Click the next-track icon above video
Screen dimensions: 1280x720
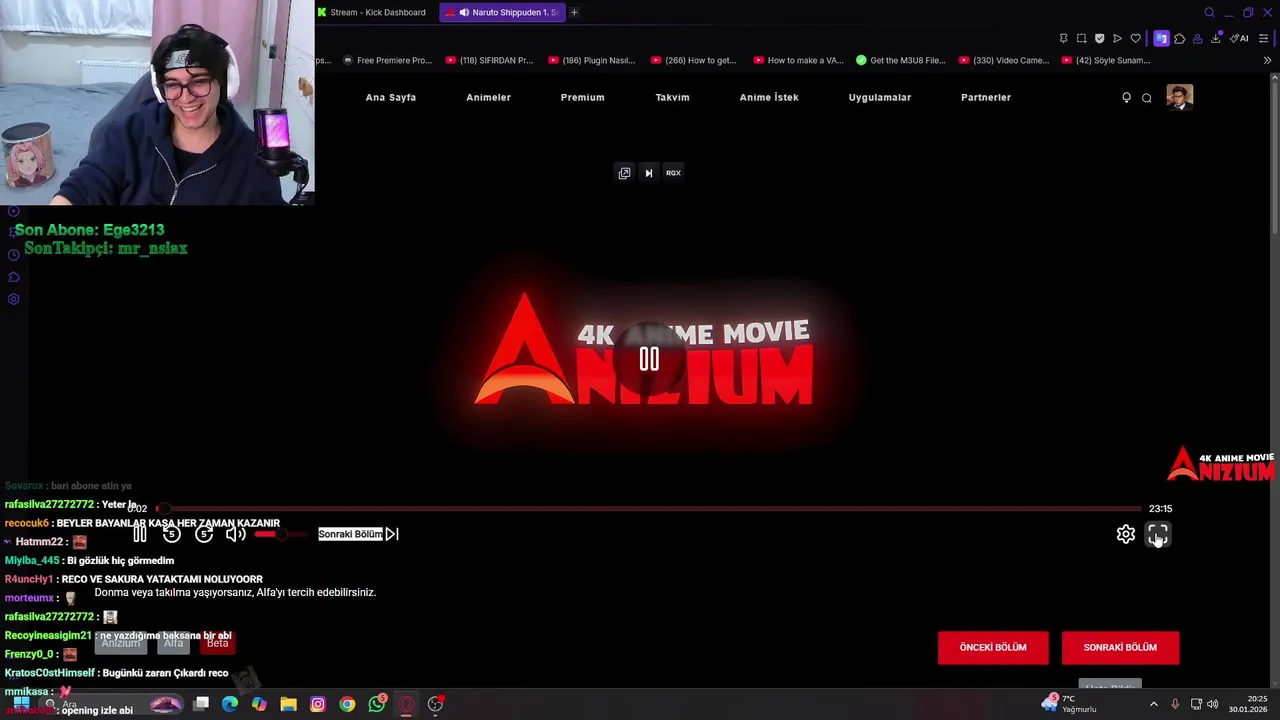648,173
